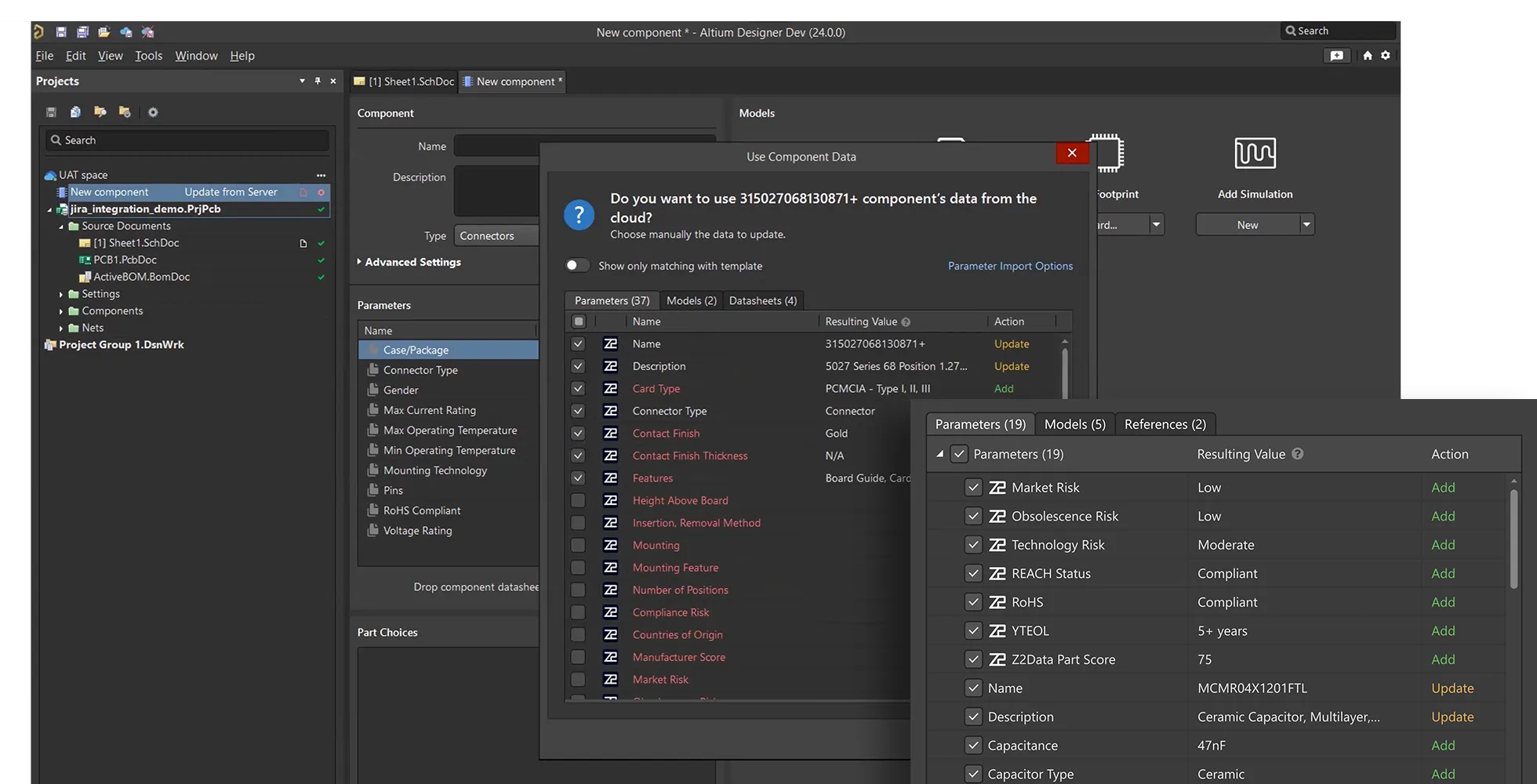Click the crossed-out cloud discard icon
Screen dimensions: 1537x784
(147, 32)
